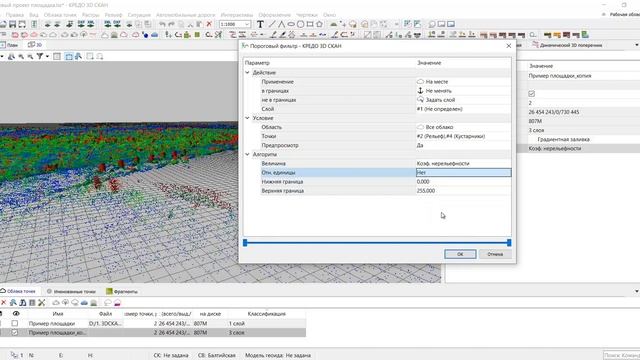Click the blue threshold range slider track

(x=377, y=242)
